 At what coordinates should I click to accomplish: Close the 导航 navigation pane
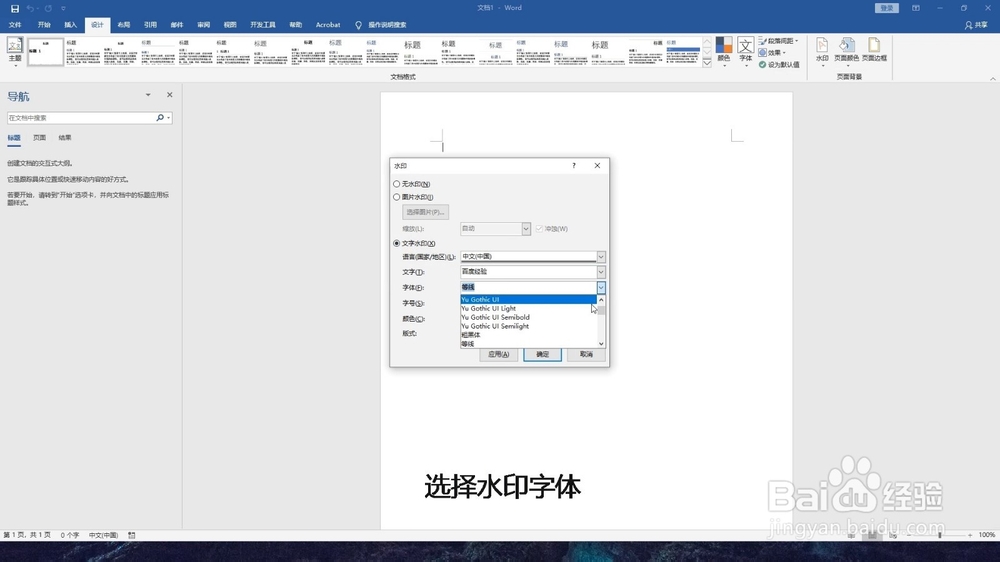(x=170, y=94)
